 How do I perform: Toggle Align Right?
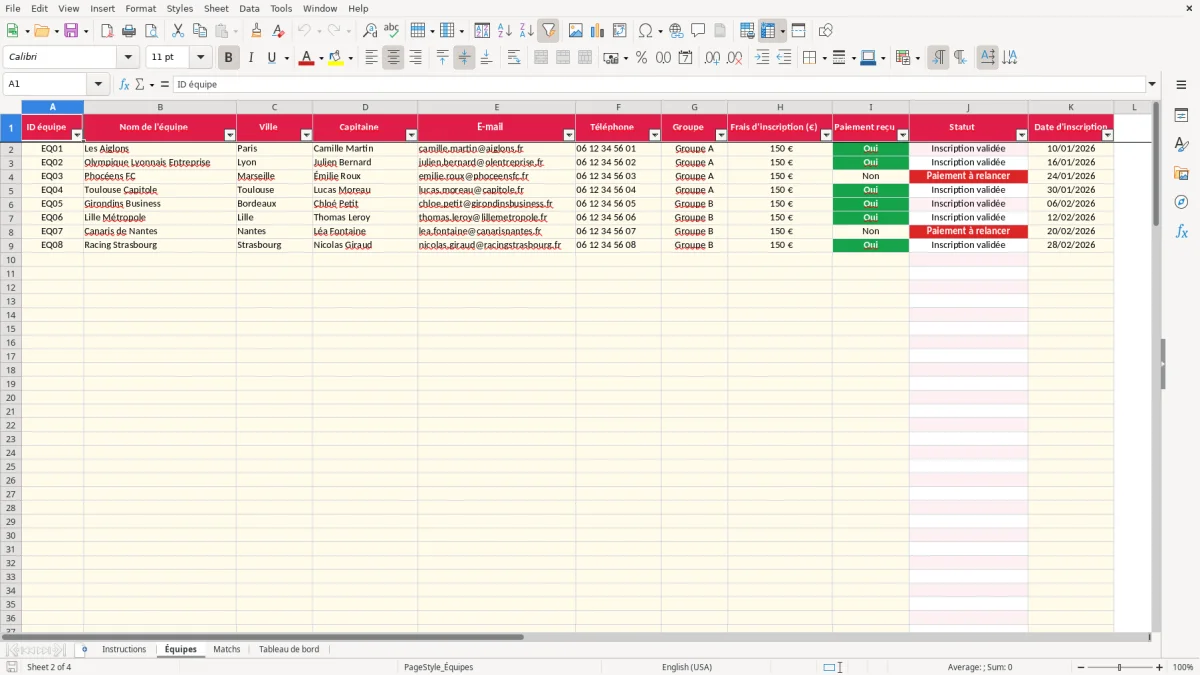415,58
